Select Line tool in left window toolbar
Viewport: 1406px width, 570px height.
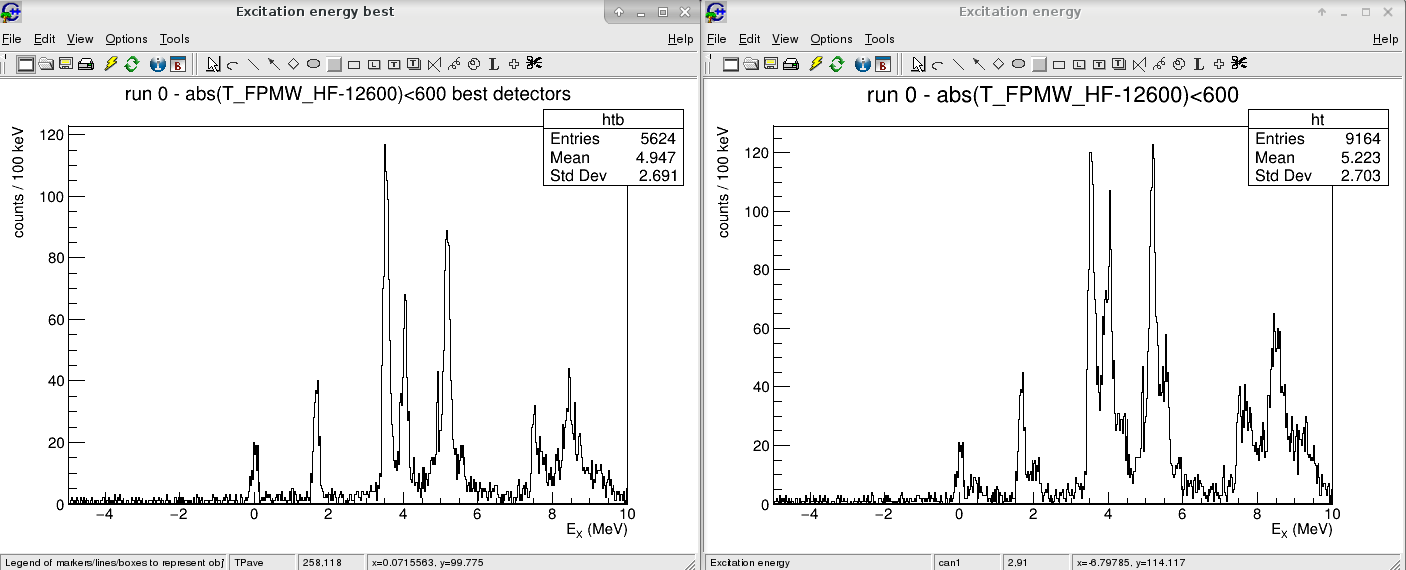[x=253, y=64]
